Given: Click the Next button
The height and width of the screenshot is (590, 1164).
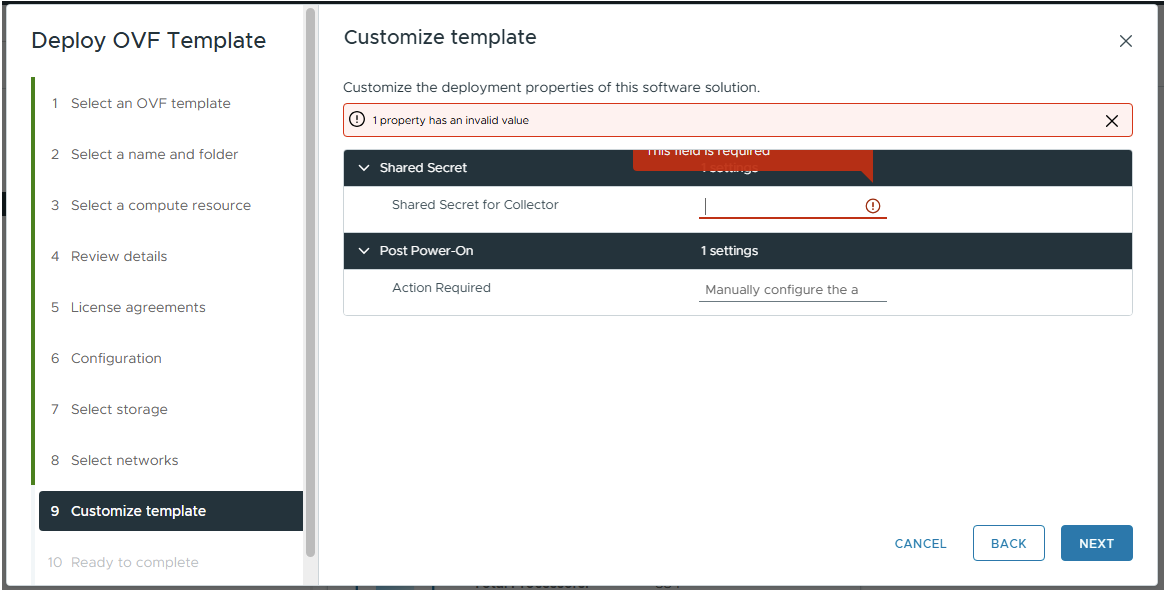Looking at the screenshot, I should pyautogui.click(x=1096, y=543).
